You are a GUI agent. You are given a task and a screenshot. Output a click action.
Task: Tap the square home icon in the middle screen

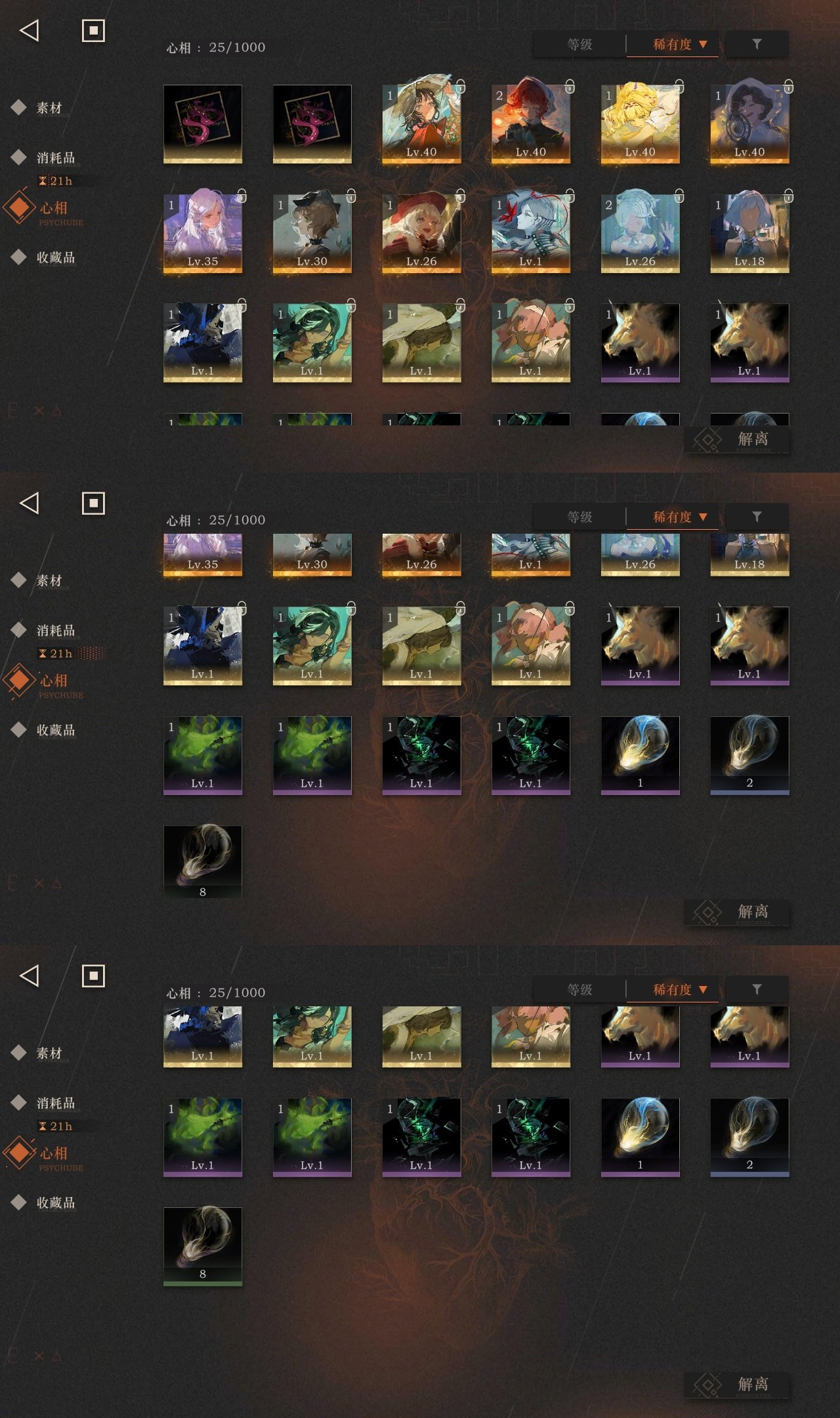93,503
